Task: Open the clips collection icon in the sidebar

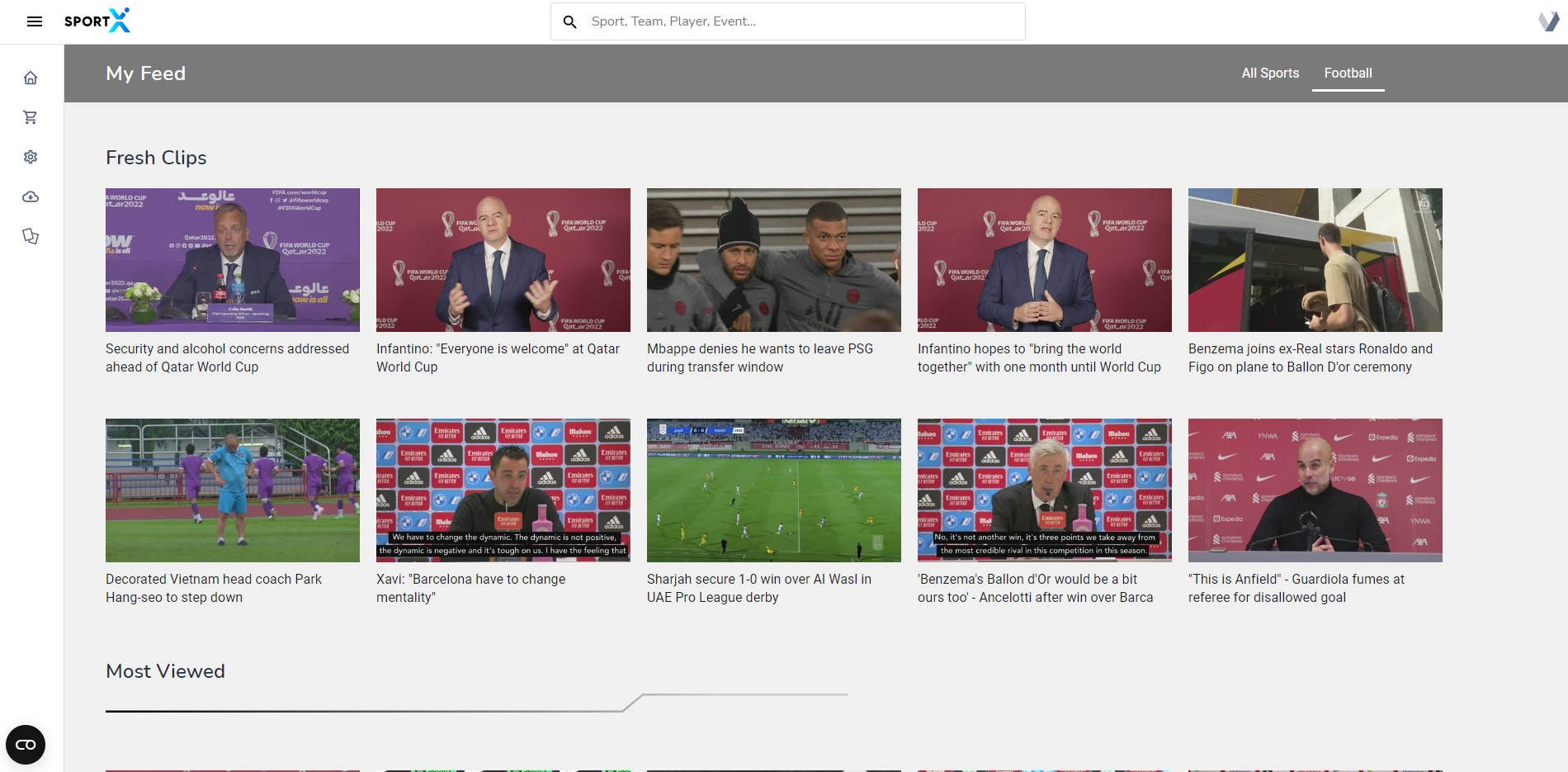Action: click(31, 235)
